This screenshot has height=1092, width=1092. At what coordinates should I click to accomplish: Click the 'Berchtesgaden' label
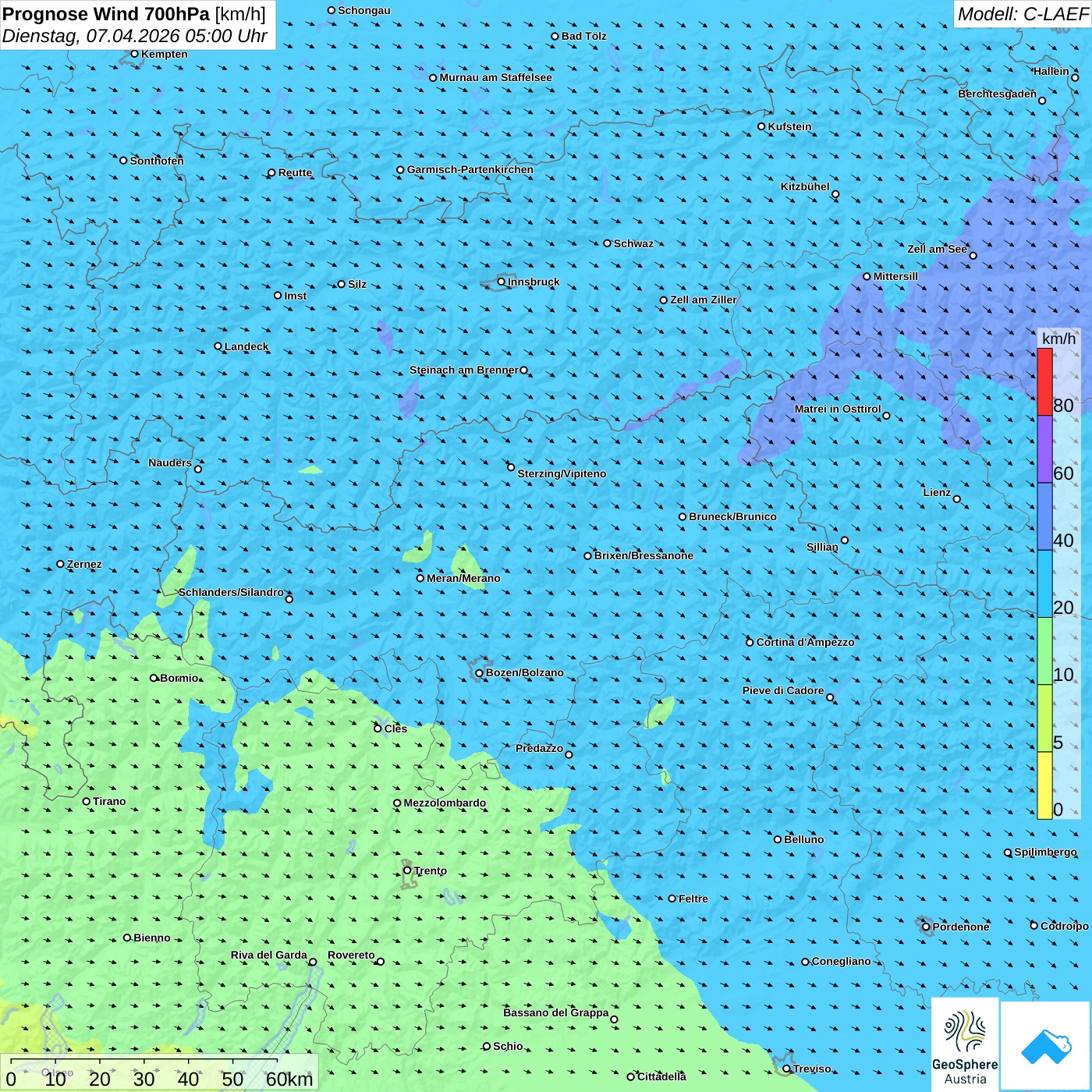[x=998, y=94]
